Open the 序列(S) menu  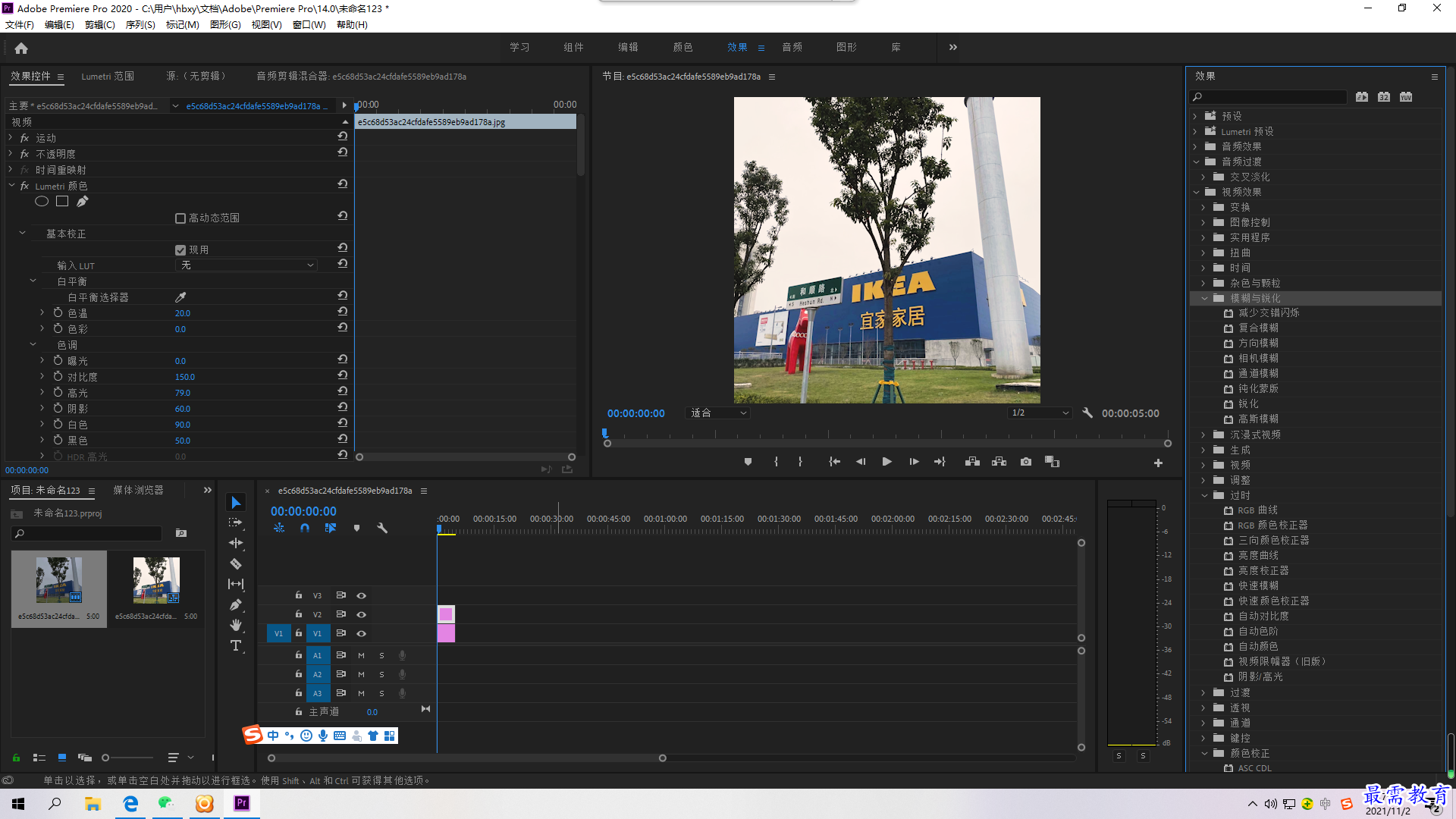pos(140,25)
